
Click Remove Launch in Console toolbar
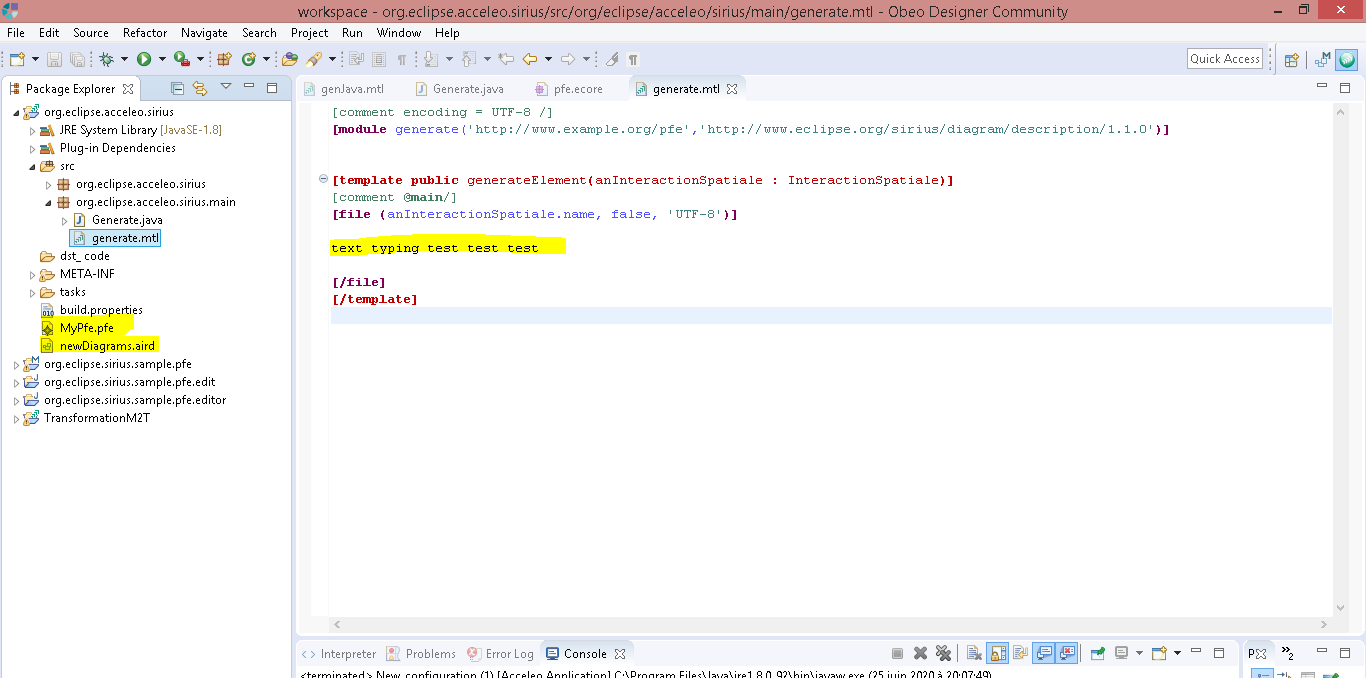click(921, 653)
